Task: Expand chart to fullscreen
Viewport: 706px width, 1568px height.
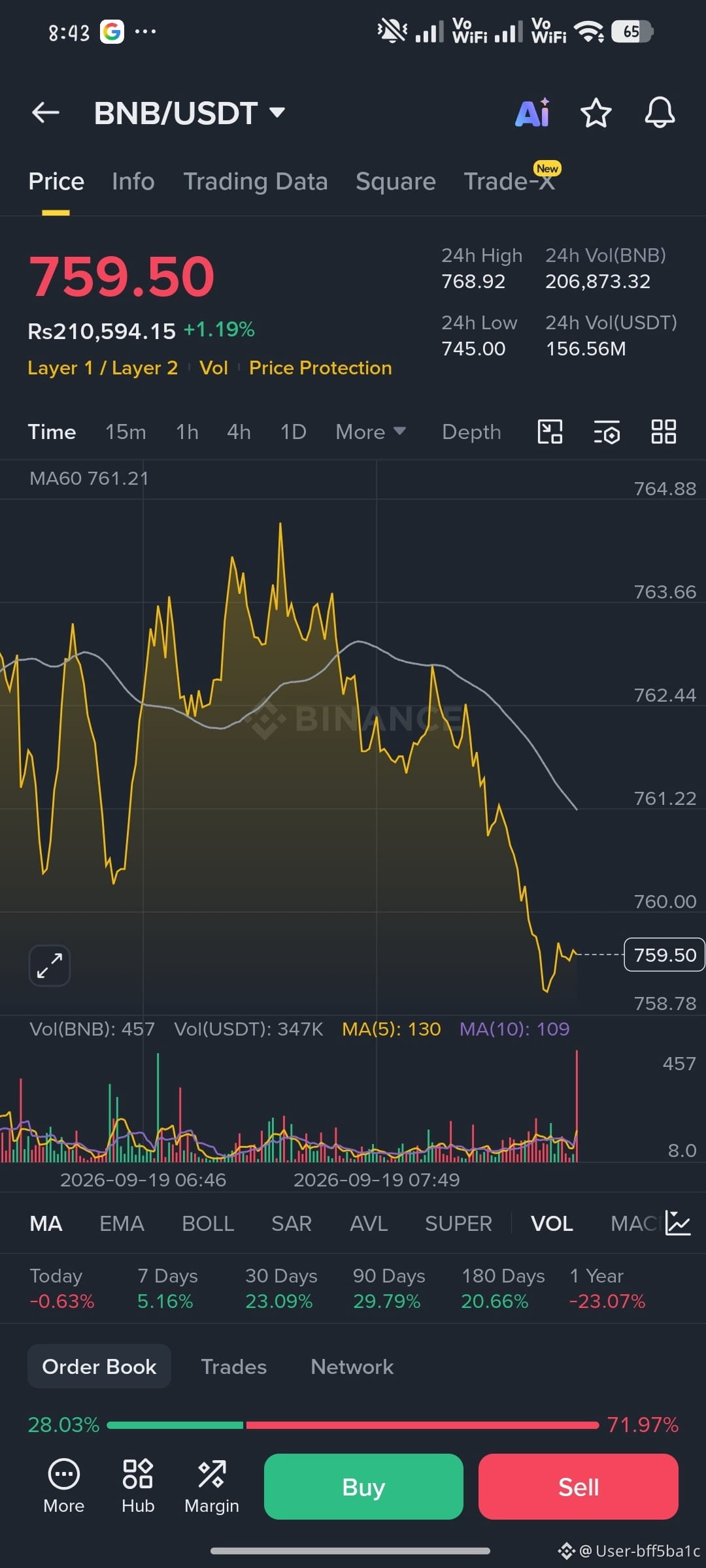Action: pos(50,966)
